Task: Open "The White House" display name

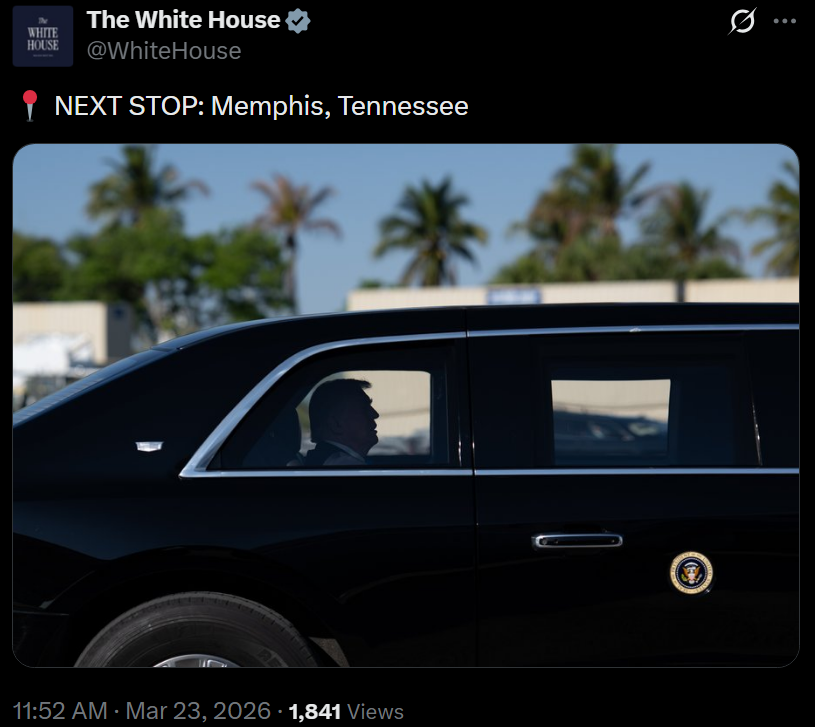Action: pos(183,20)
